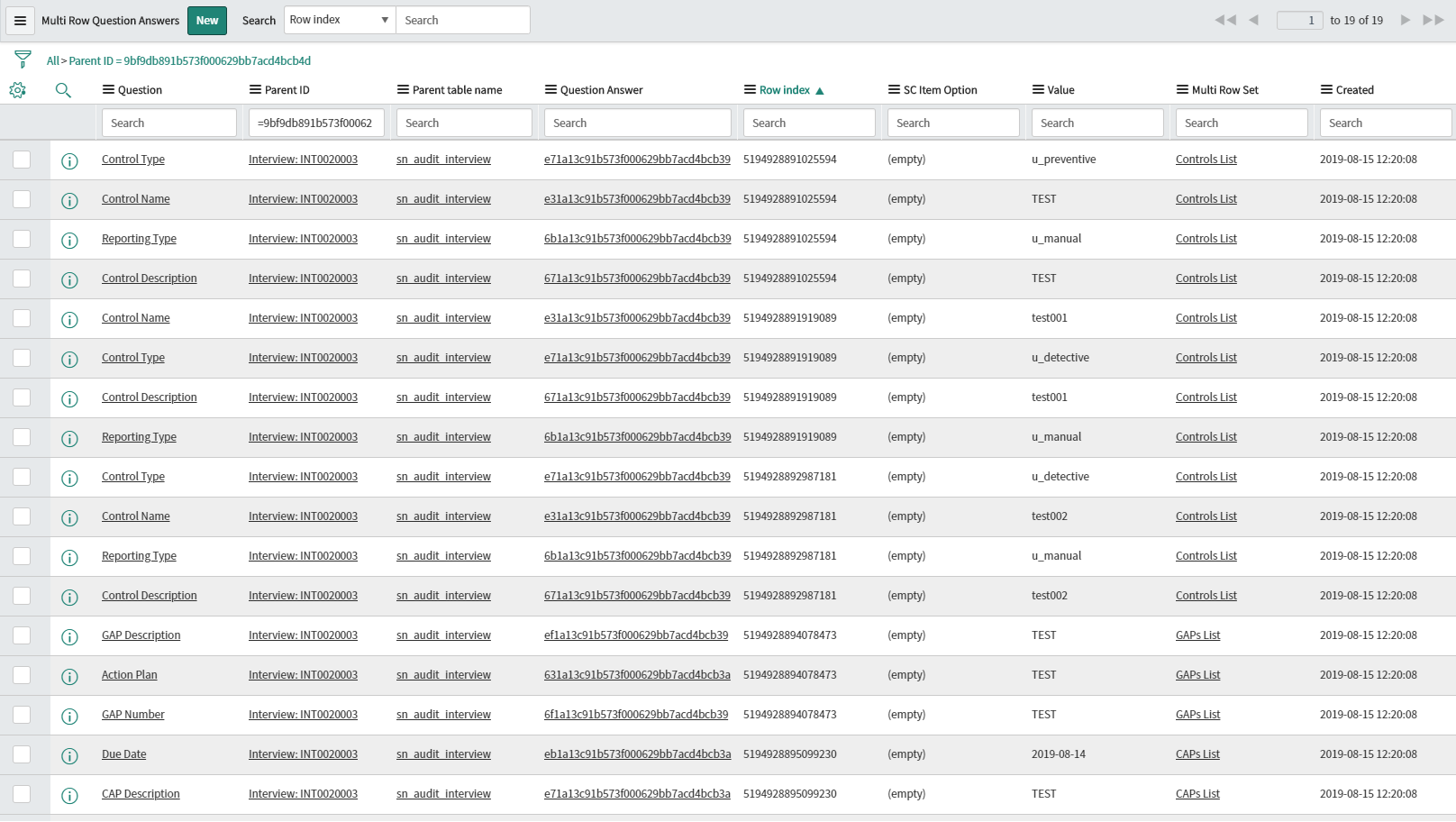
Task: Preview info icon for CAP Description row
Action: click(x=69, y=796)
